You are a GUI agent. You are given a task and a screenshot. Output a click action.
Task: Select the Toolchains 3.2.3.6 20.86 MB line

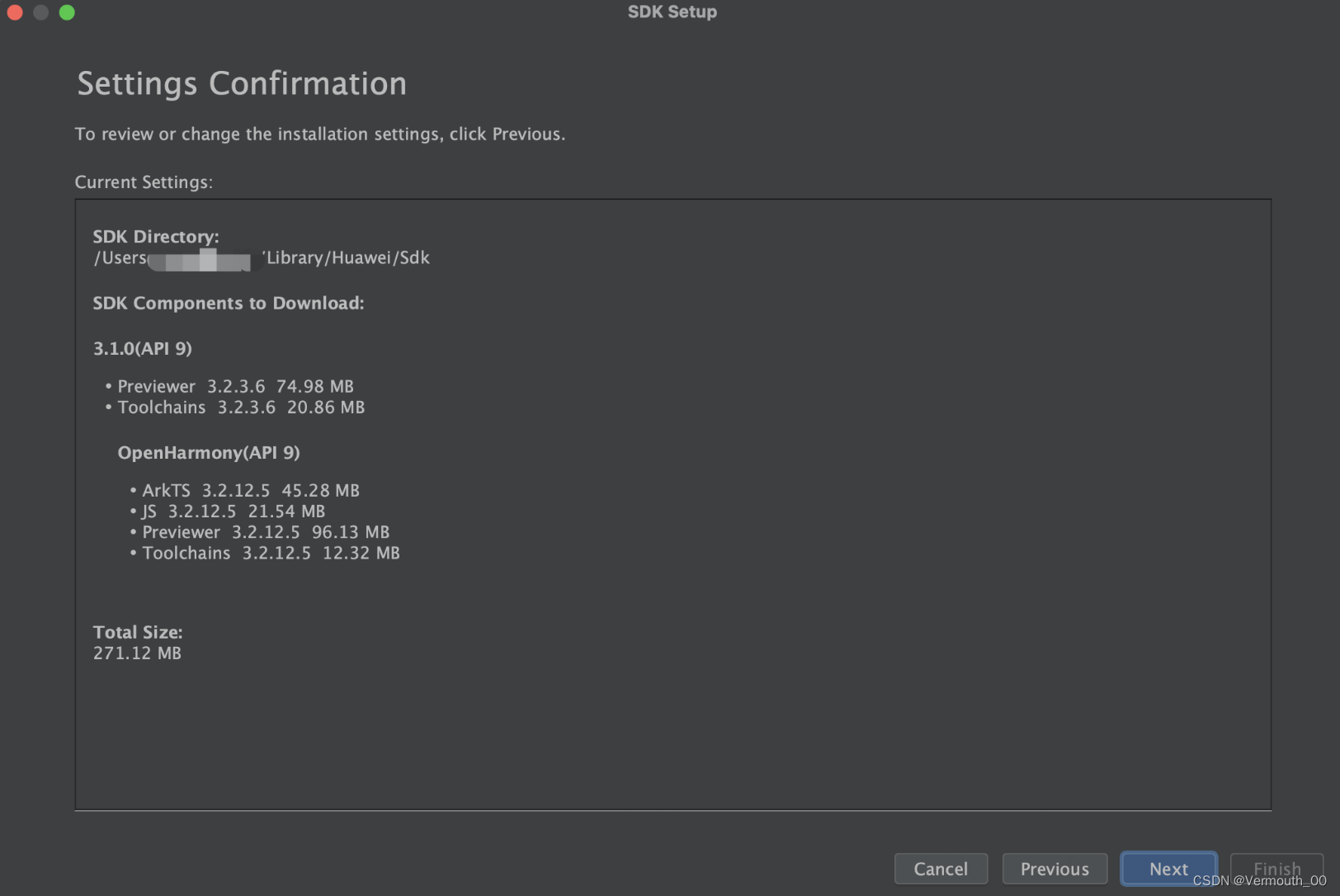tap(241, 407)
